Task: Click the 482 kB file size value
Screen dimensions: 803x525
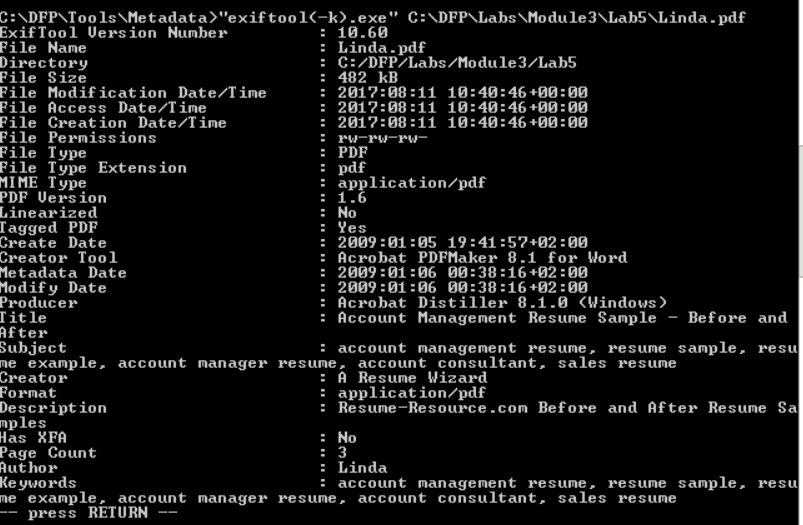Action: pyautogui.click(x=369, y=78)
